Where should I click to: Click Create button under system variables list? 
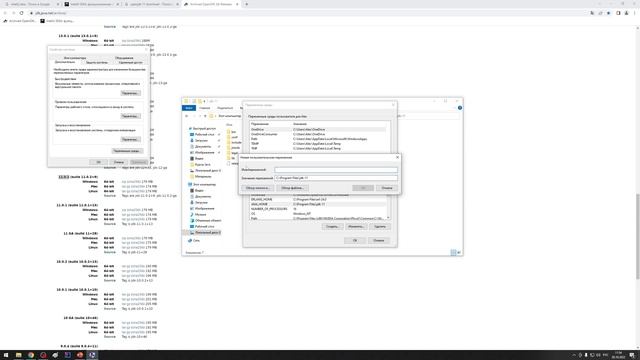[x=332, y=227]
